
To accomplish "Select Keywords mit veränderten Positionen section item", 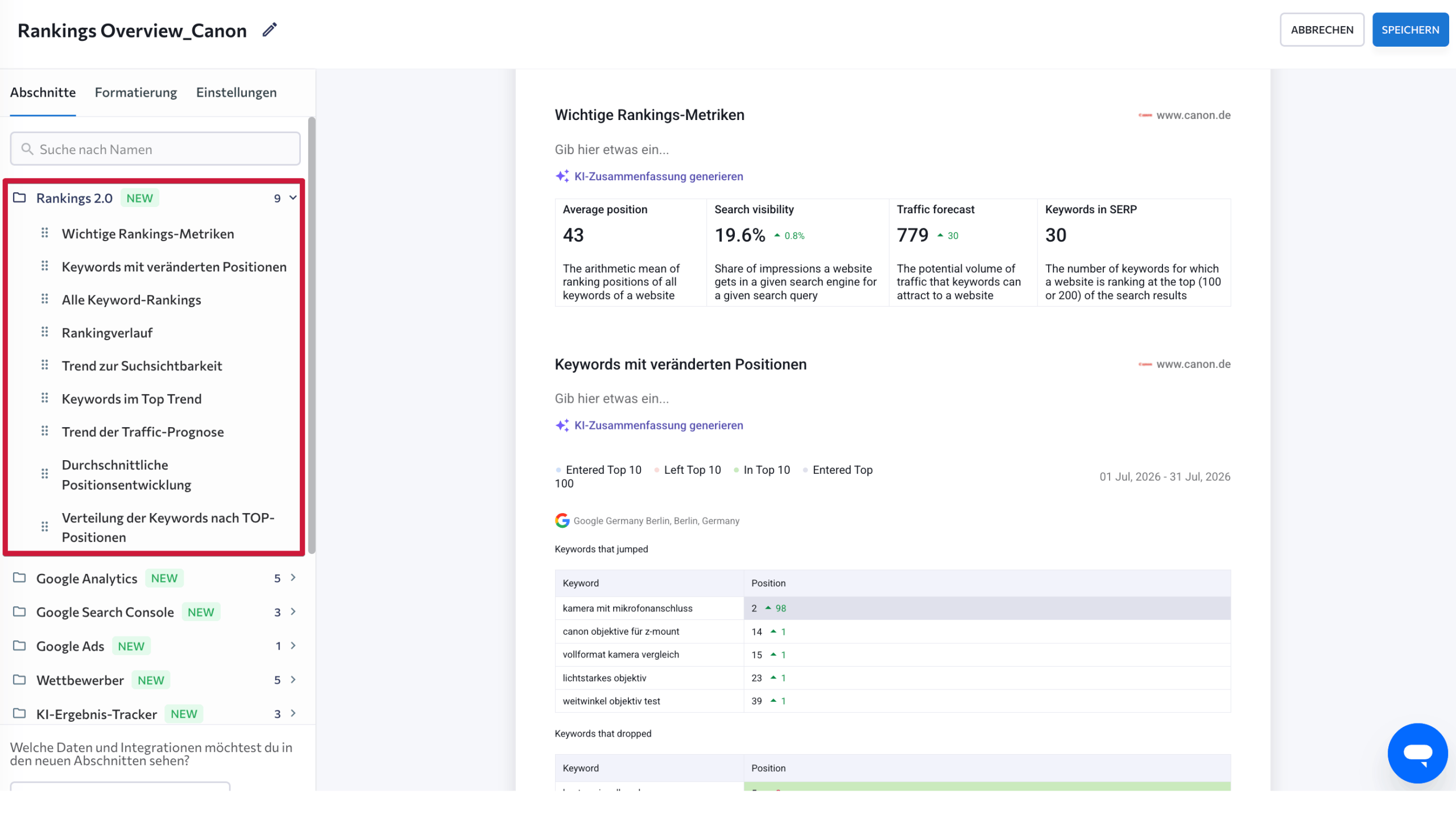I will 174,267.
